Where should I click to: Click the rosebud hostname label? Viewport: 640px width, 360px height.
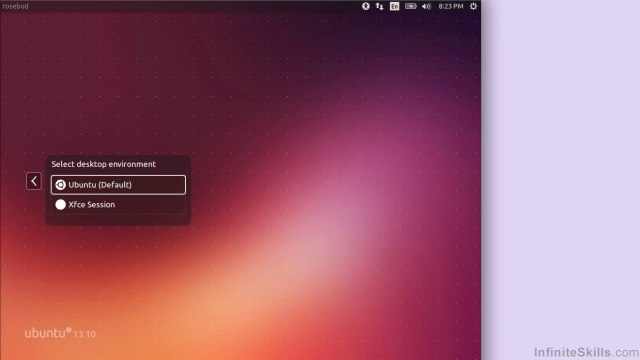(16, 6)
